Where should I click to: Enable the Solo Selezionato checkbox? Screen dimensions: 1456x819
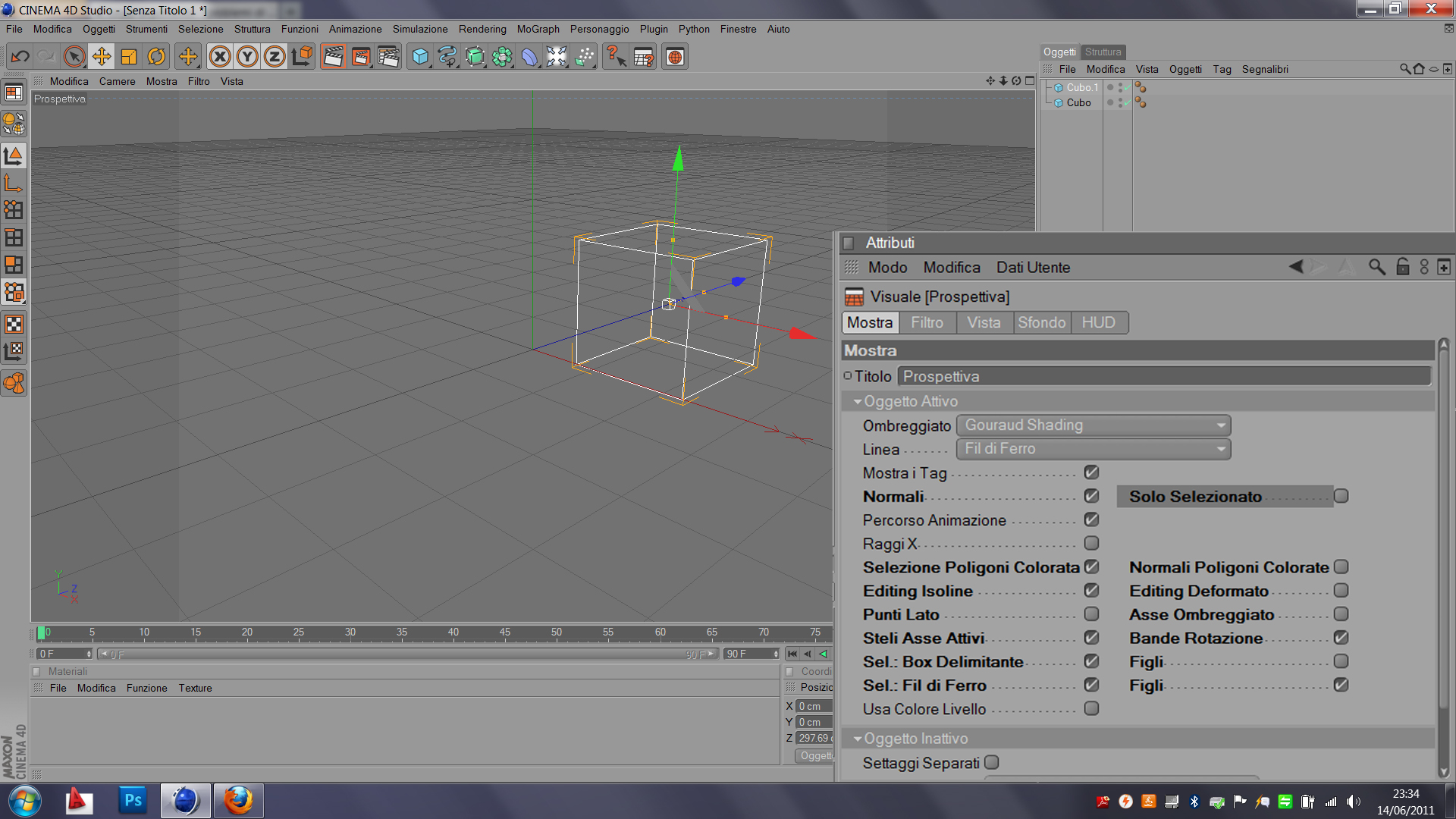coord(1341,496)
